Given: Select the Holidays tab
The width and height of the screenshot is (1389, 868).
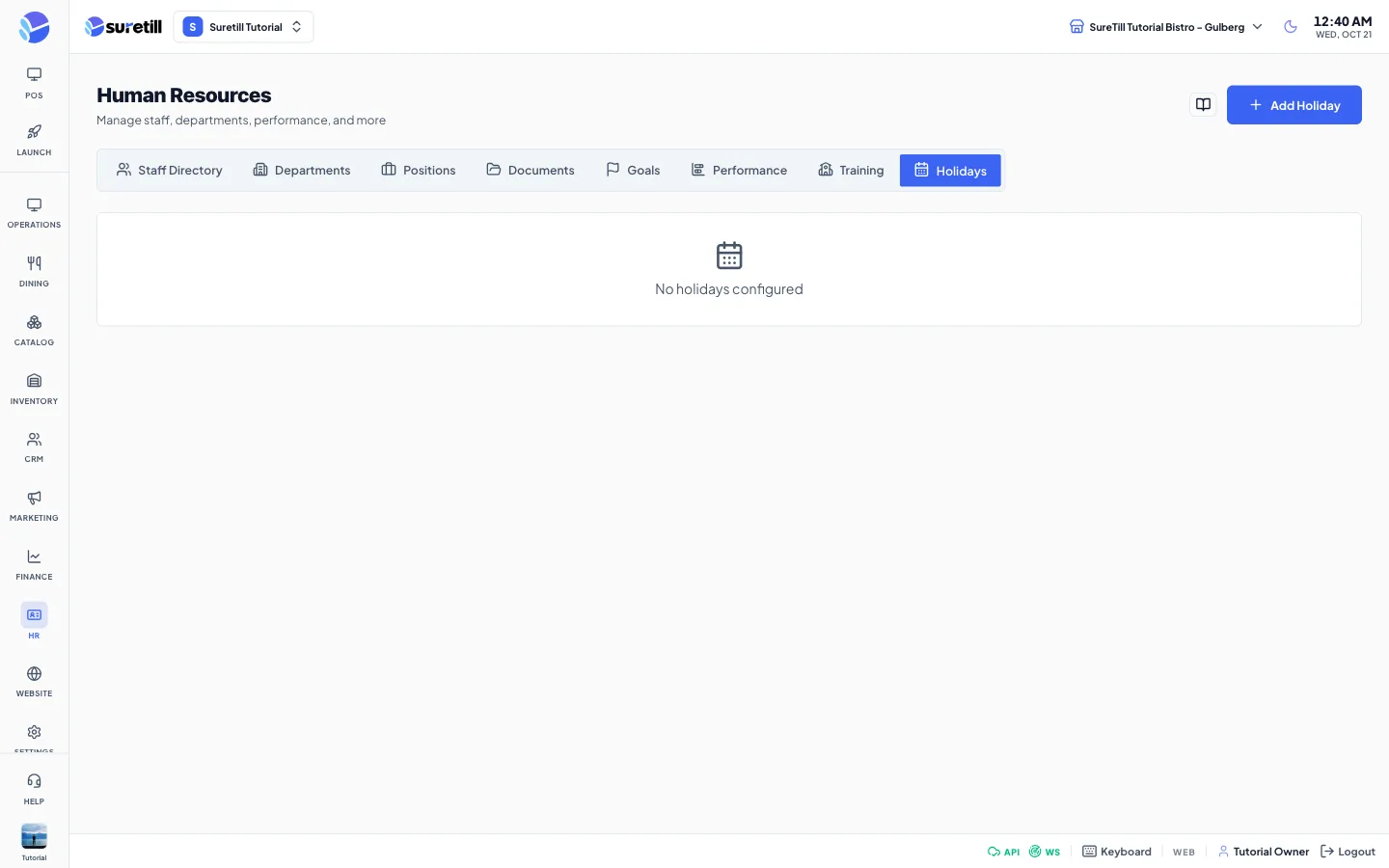Looking at the screenshot, I should 950,171.
